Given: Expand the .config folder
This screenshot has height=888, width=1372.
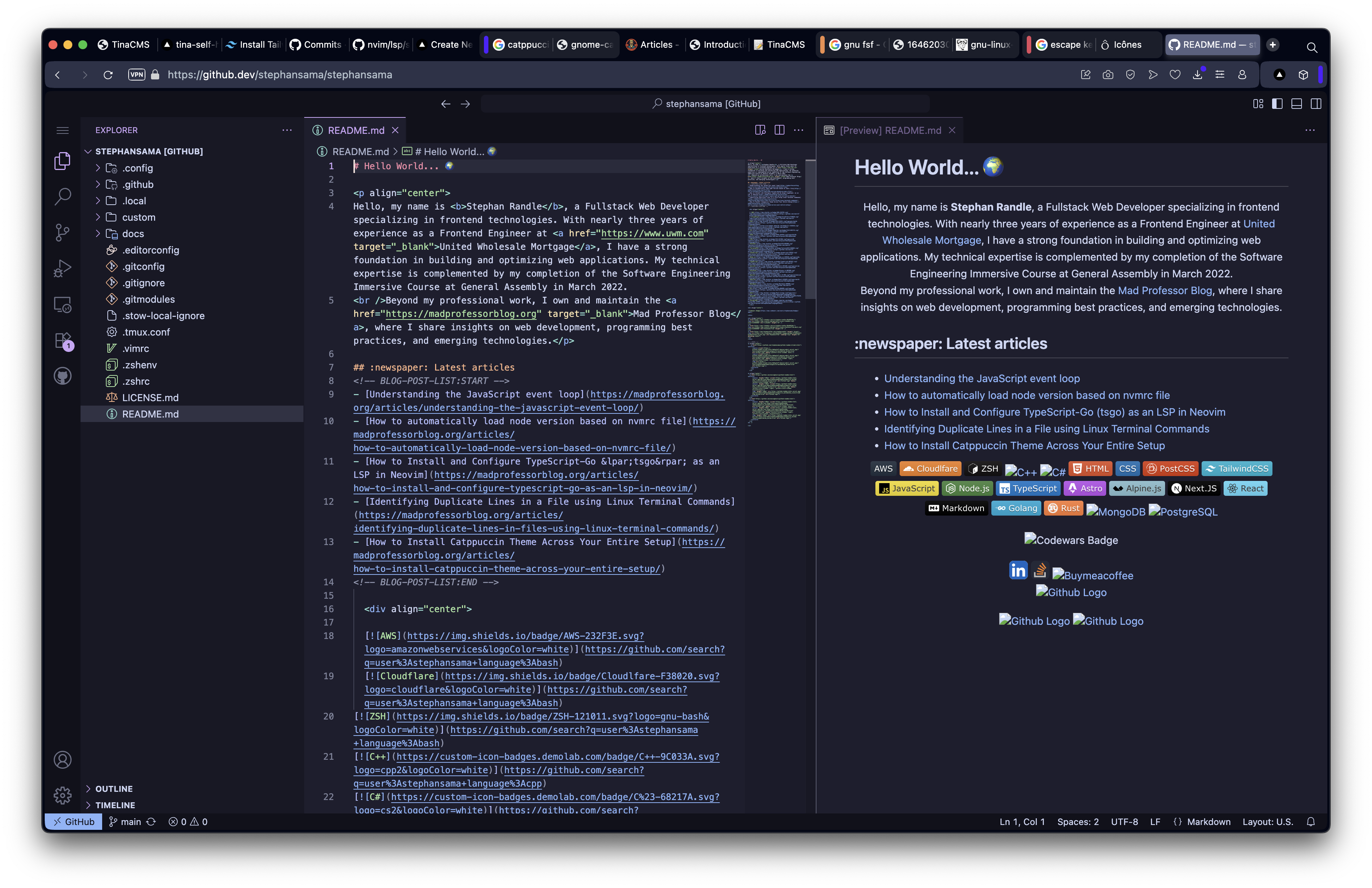Looking at the screenshot, I should click(192, 168).
